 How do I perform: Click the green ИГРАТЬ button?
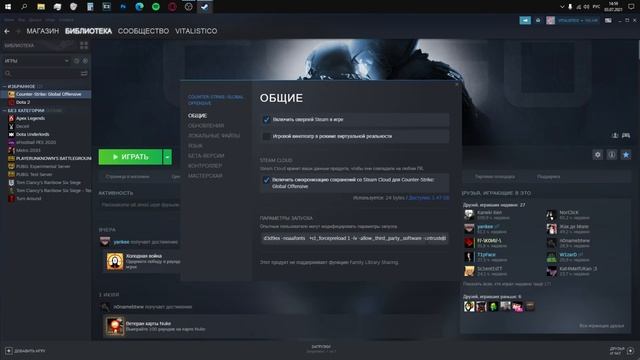130,157
